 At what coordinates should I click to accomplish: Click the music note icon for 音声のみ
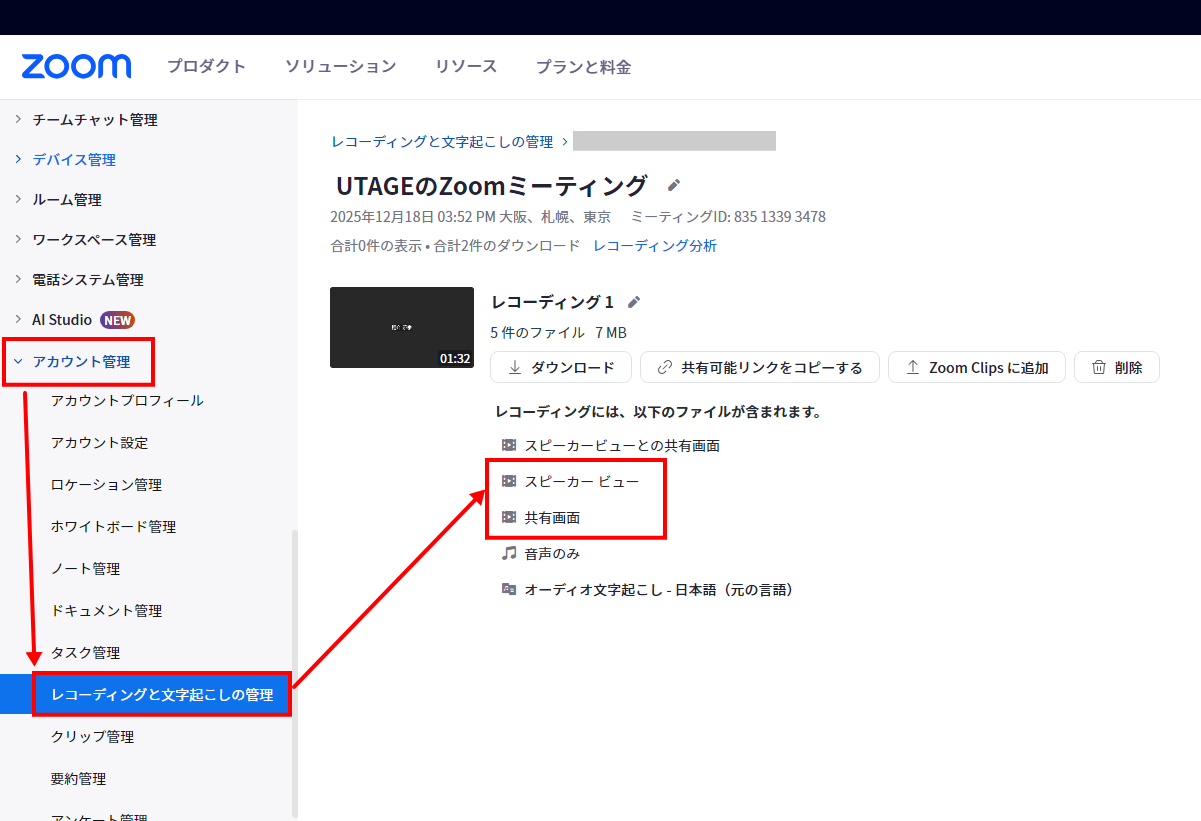[509, 553]
